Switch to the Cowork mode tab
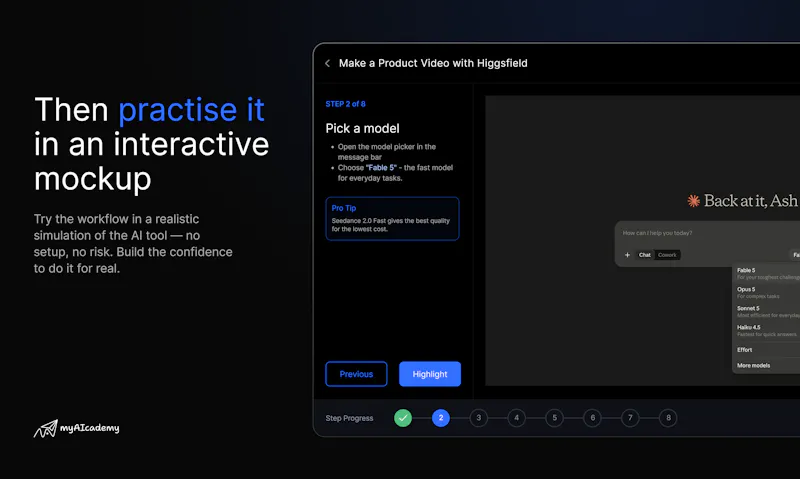The width and height of the screenshot is (800, 479). tap(667, 255)
